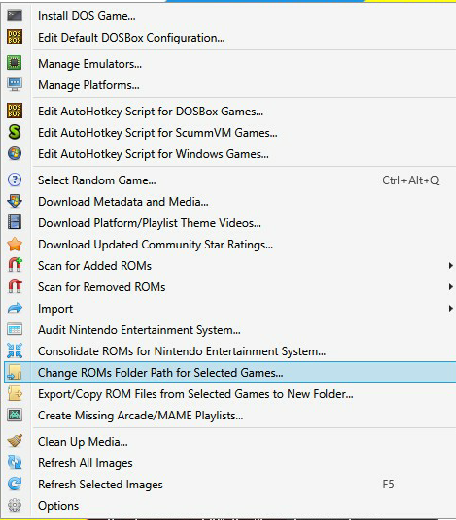The image size is (456, 520).
Task: Click the green chip Manage Emulators icon
Action: click(x=14, y=63)
